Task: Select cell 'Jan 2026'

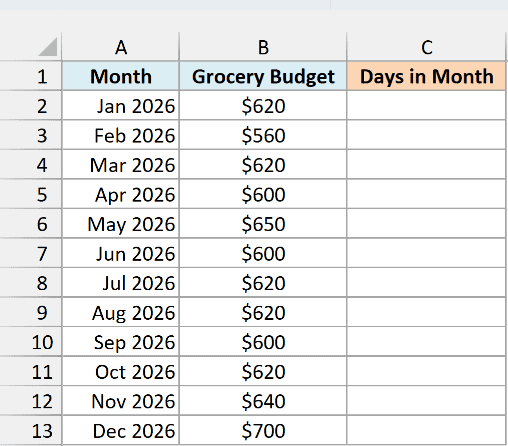Action: [x=121, y=106]
